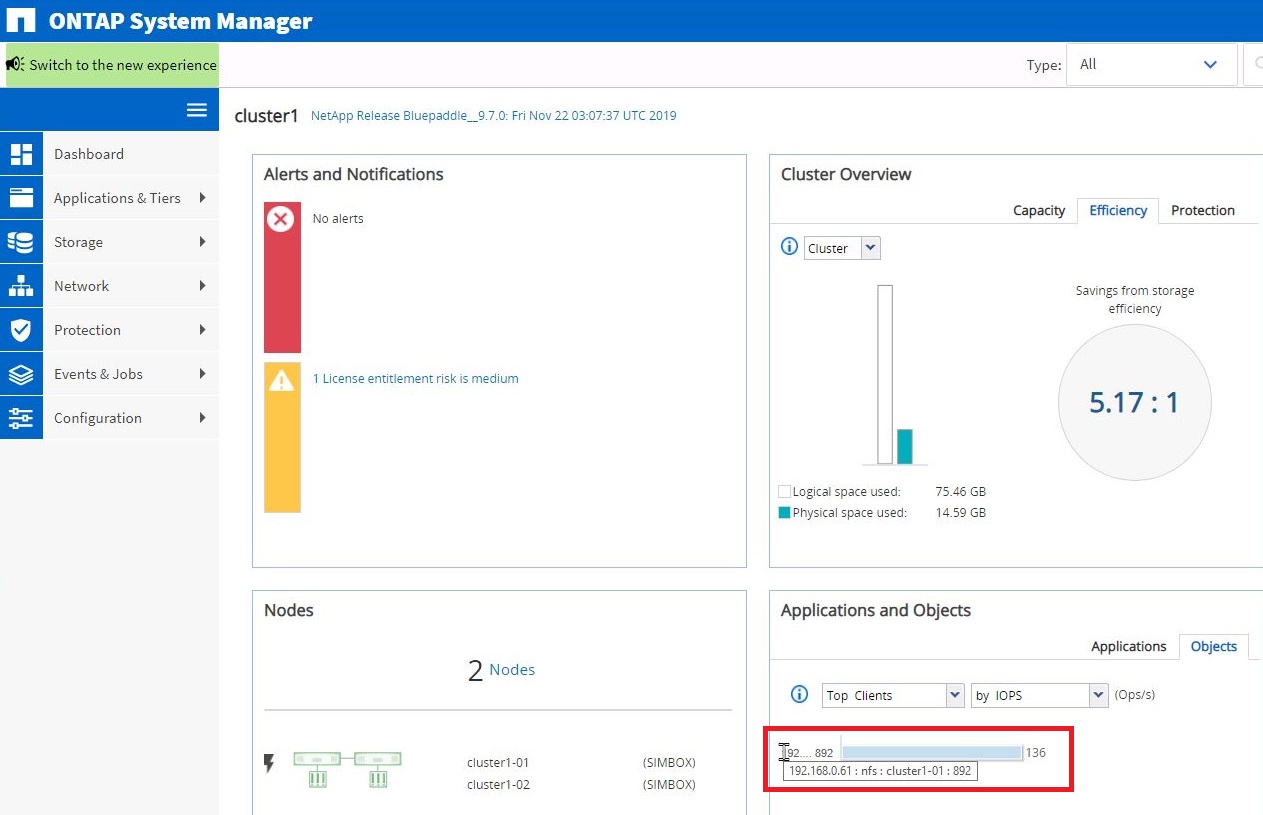
Task: Open the Type filter dropdown
Action: 1151,64
